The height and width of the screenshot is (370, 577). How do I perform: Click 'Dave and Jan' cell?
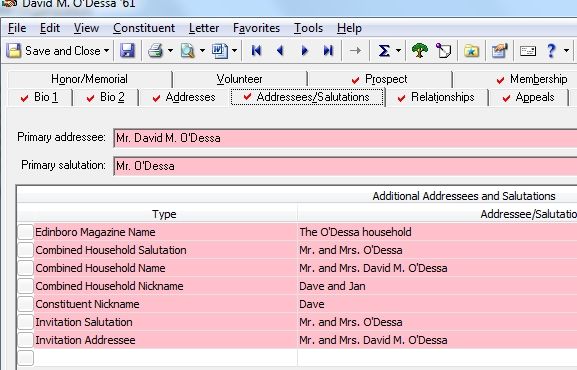438,286
